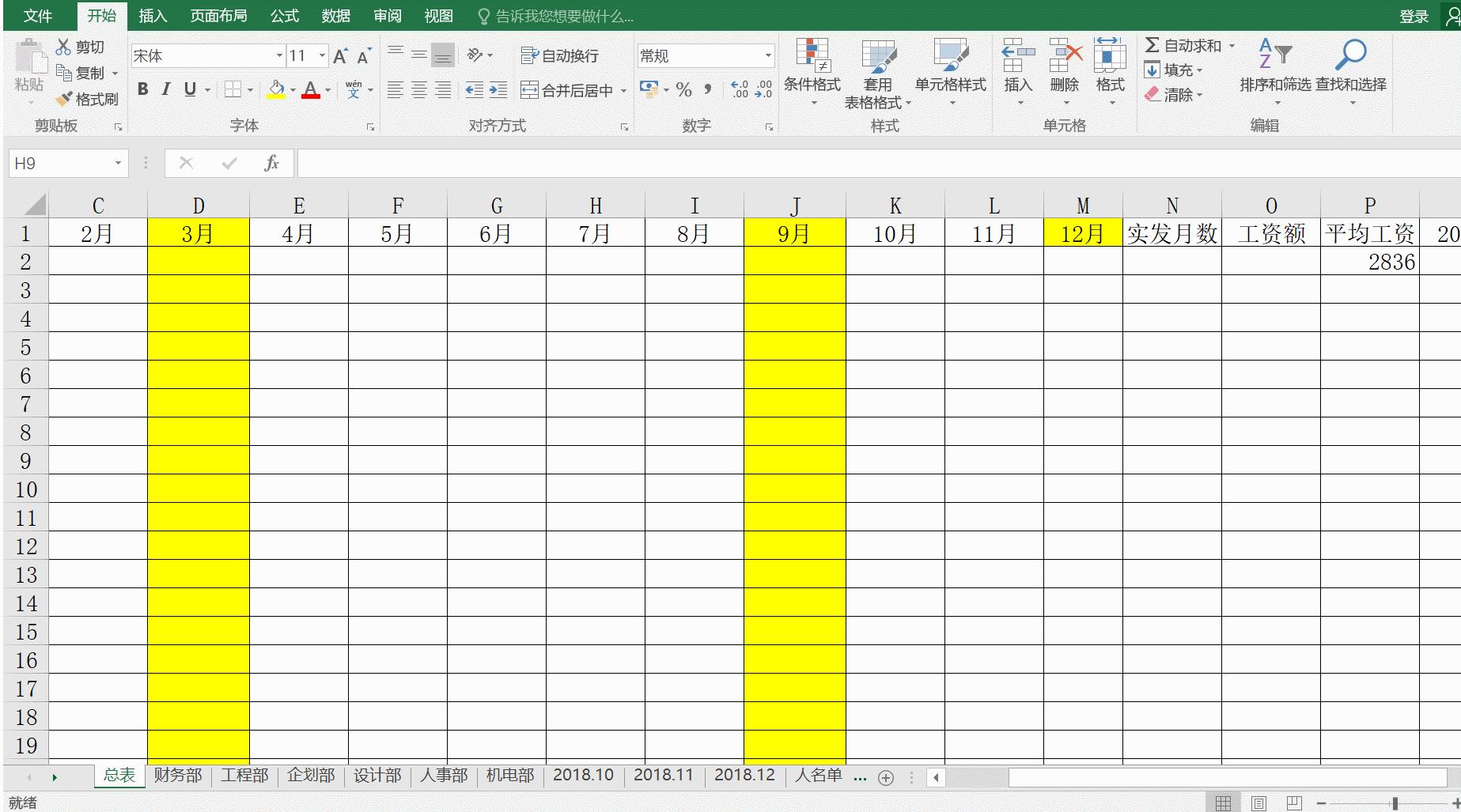Image resolution: width=1461 pixels, height=812 pixels.
Task: Select the Format Painter (格式刷) brush
Action: 64,99
